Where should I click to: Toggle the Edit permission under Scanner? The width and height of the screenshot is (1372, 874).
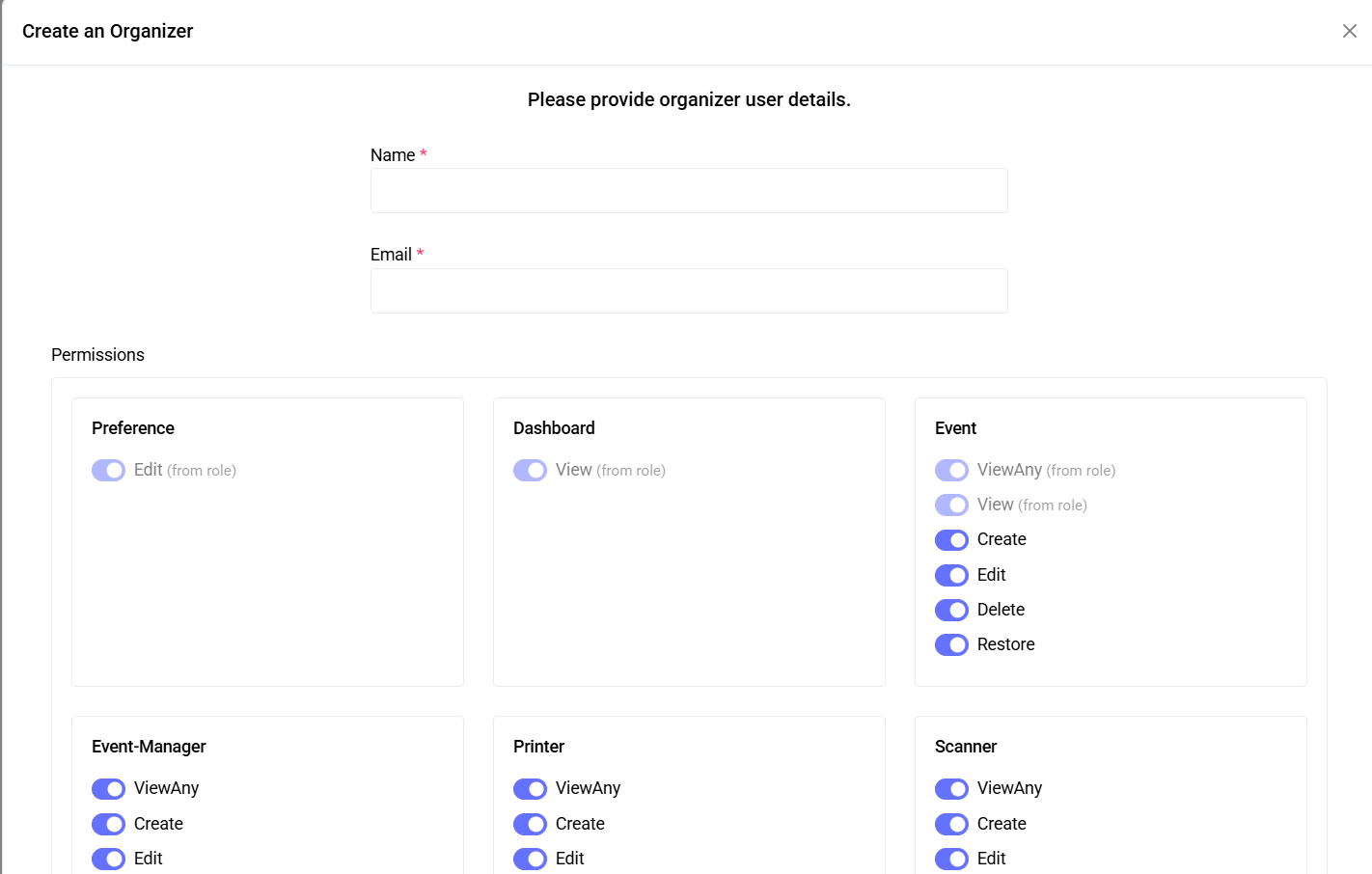click(951, 858)
